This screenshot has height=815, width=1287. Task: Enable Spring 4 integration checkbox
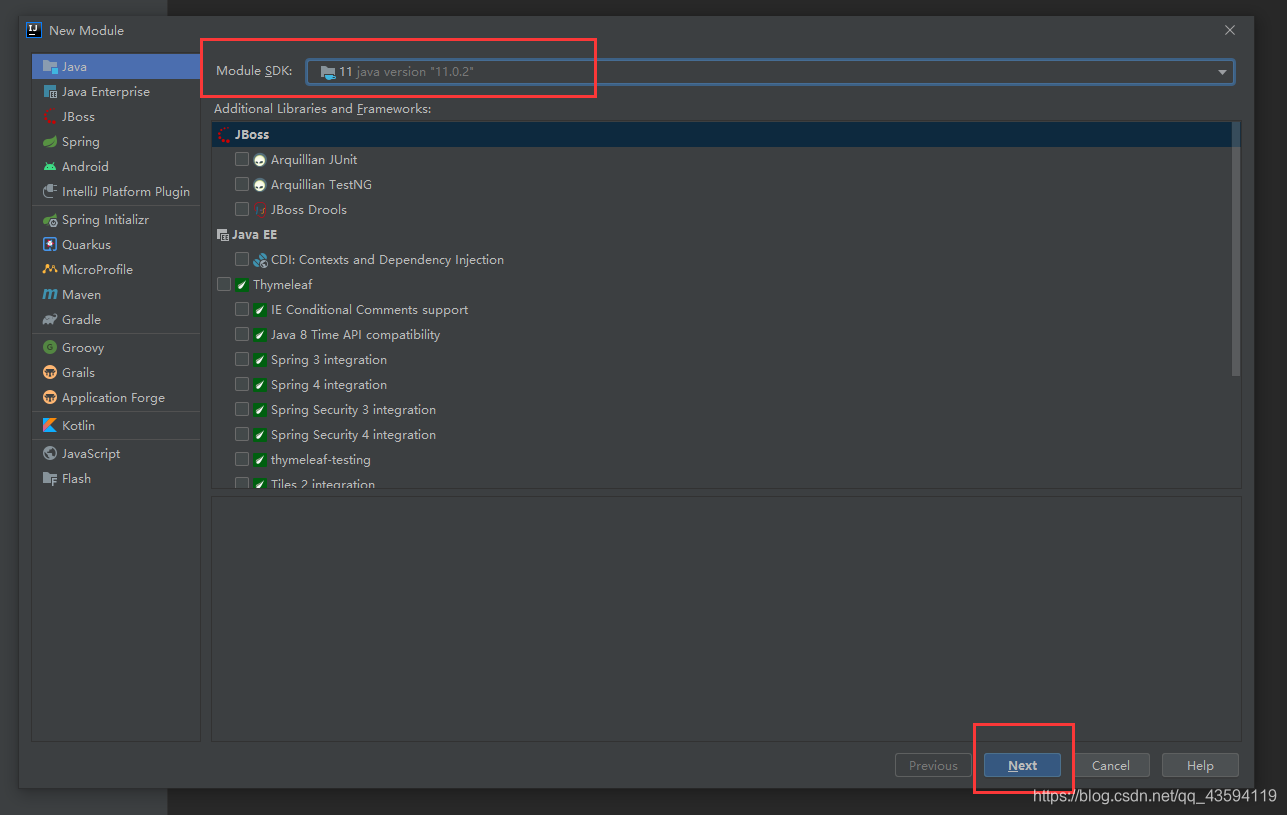pyautogui.click(x=242, y=385)
